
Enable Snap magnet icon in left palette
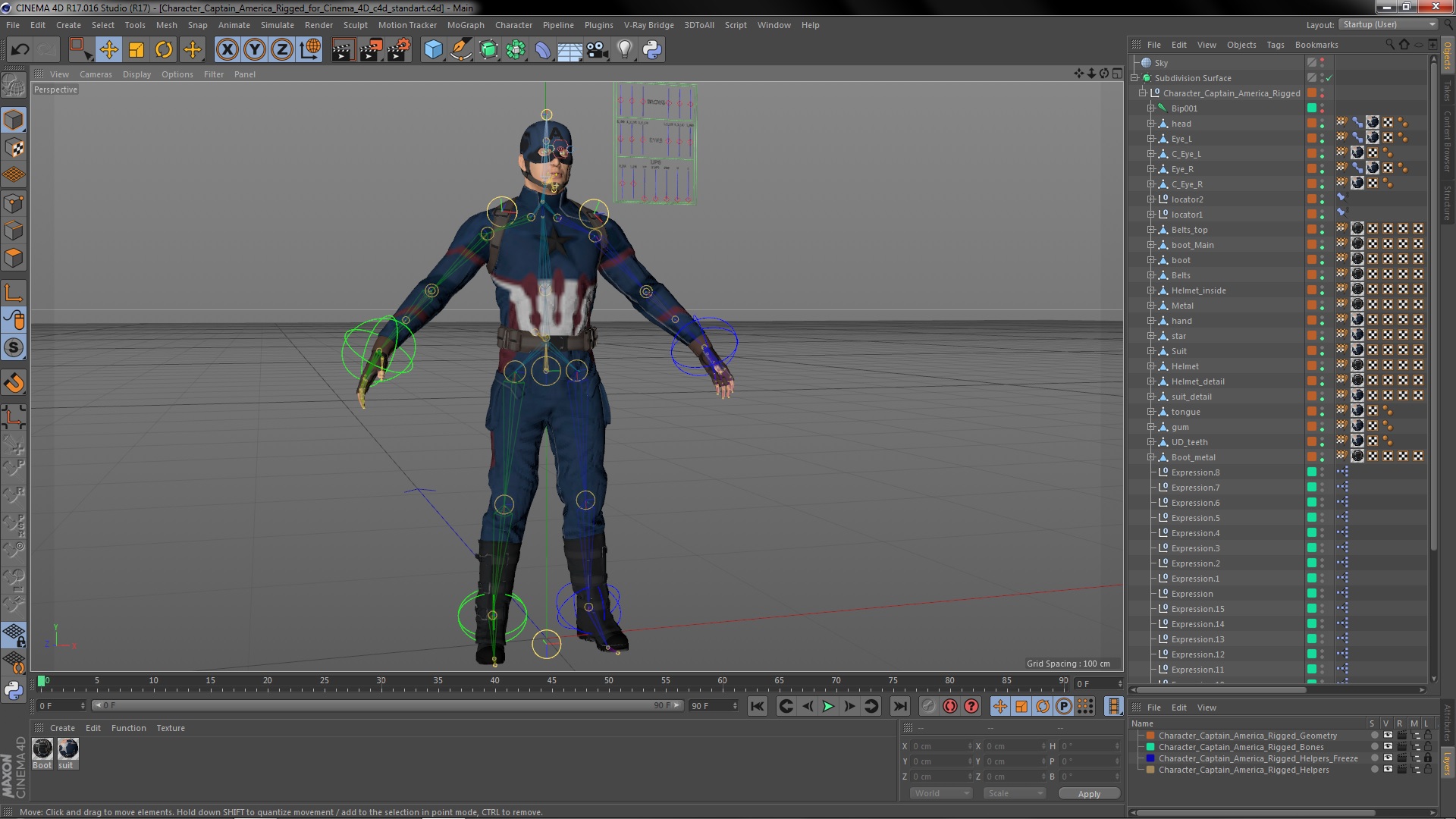click(x=14, y=383)
